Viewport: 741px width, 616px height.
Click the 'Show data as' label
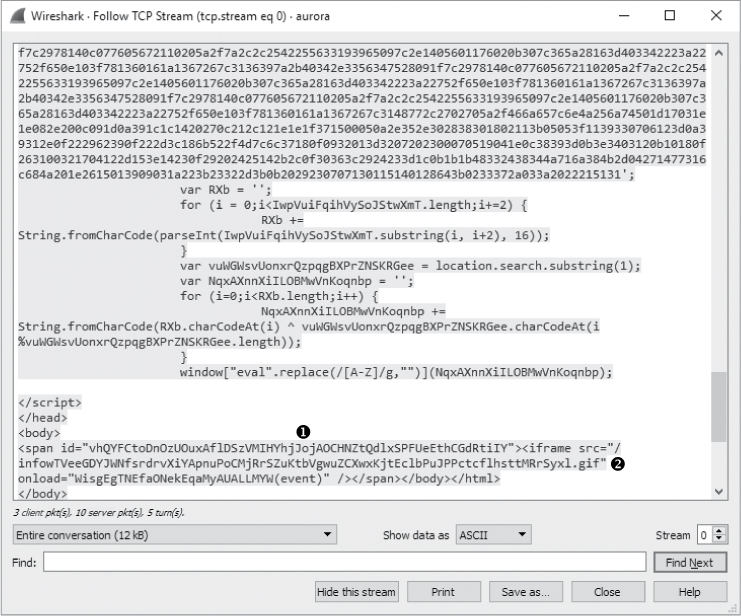[x=416, y=535]
